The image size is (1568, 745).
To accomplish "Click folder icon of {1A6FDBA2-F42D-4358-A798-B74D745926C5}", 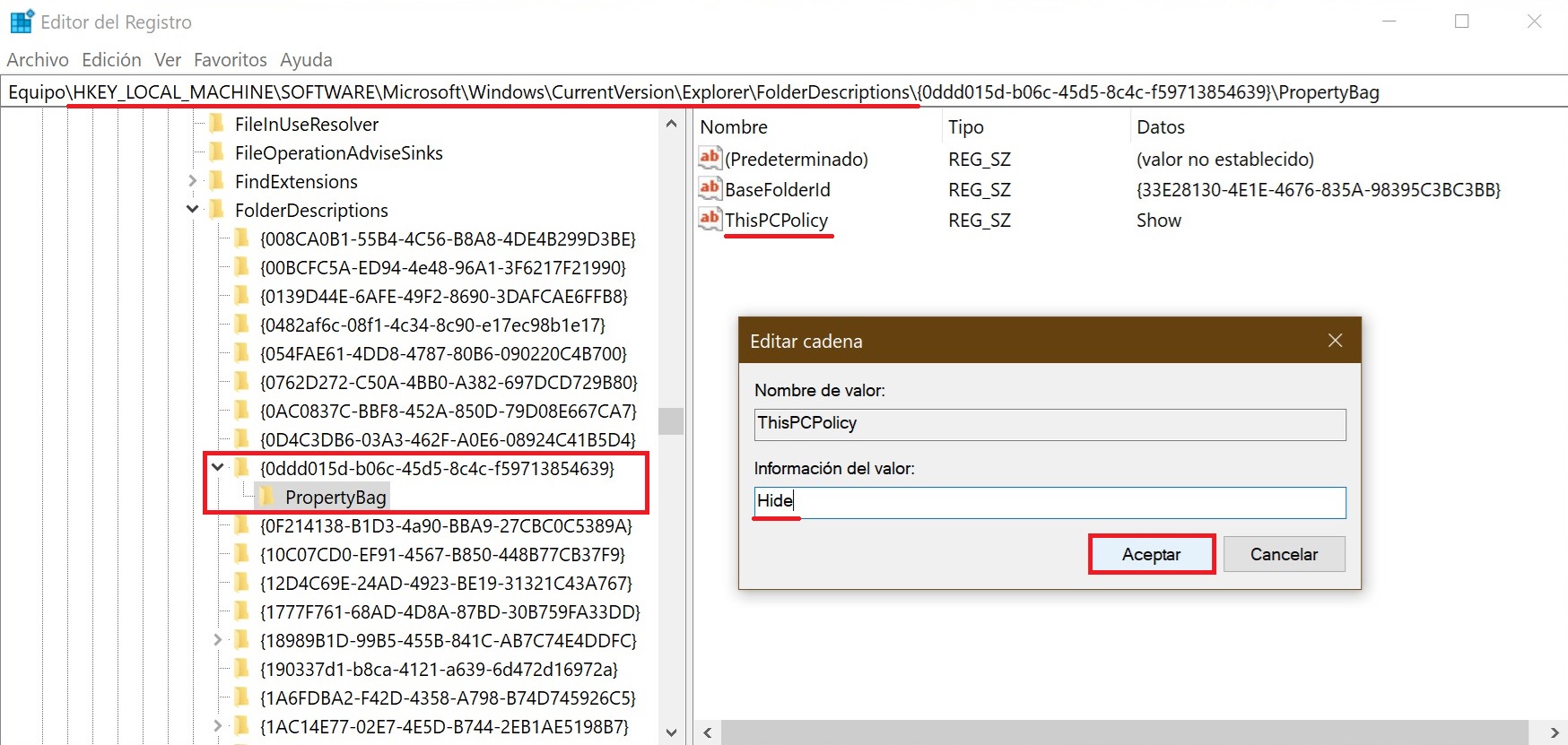I will click(241, 697).
